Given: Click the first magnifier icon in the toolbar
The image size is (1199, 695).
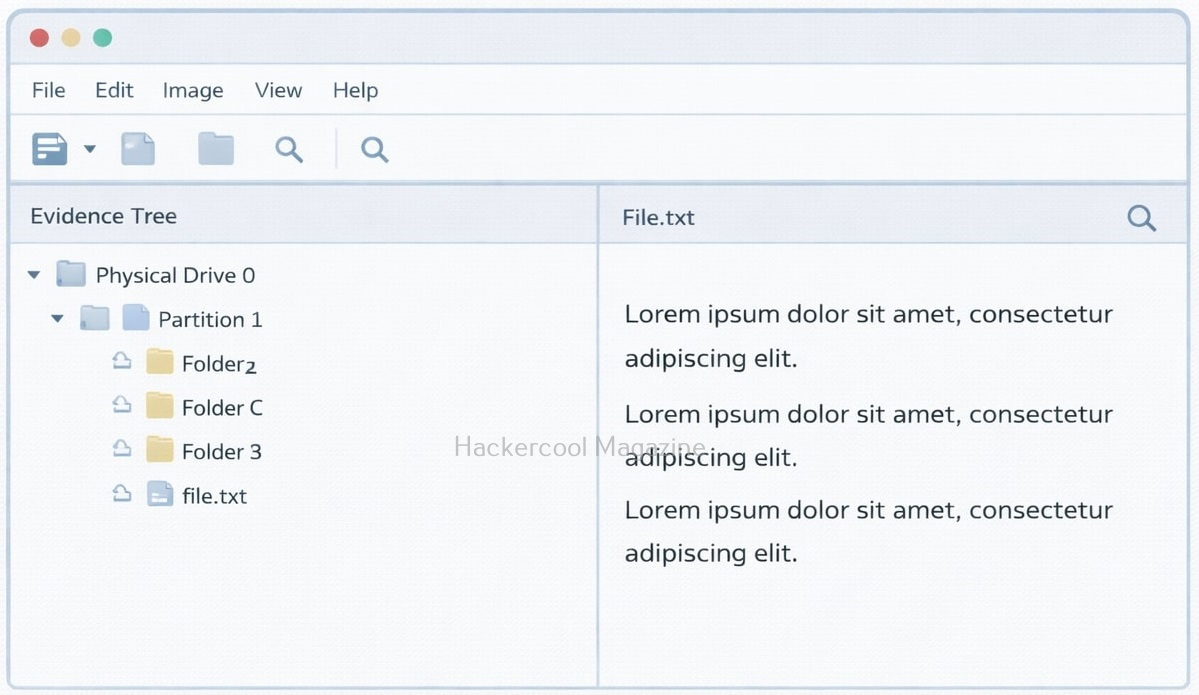Looking at the screenshot, I should tap(289, 149).
